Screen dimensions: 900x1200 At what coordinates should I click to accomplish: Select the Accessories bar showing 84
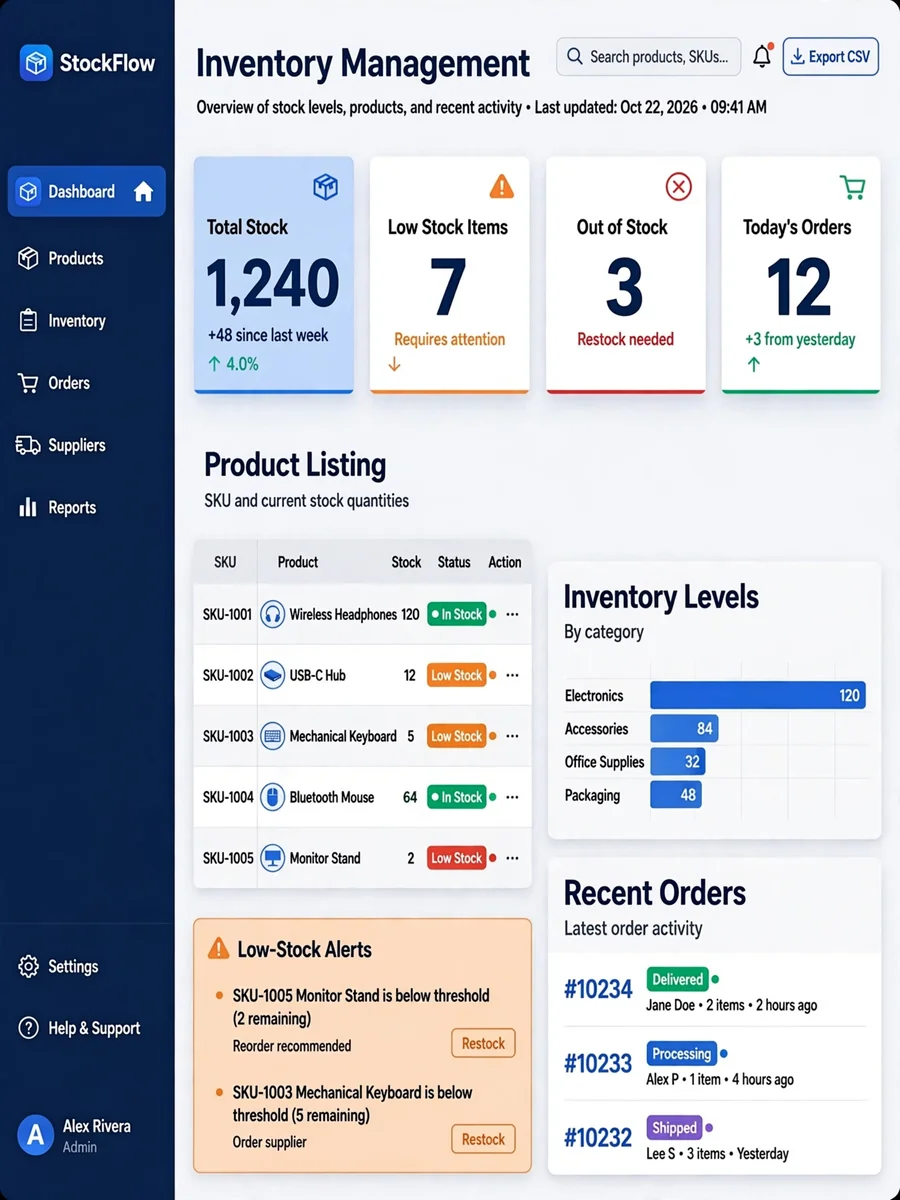(x=684, y=729)
